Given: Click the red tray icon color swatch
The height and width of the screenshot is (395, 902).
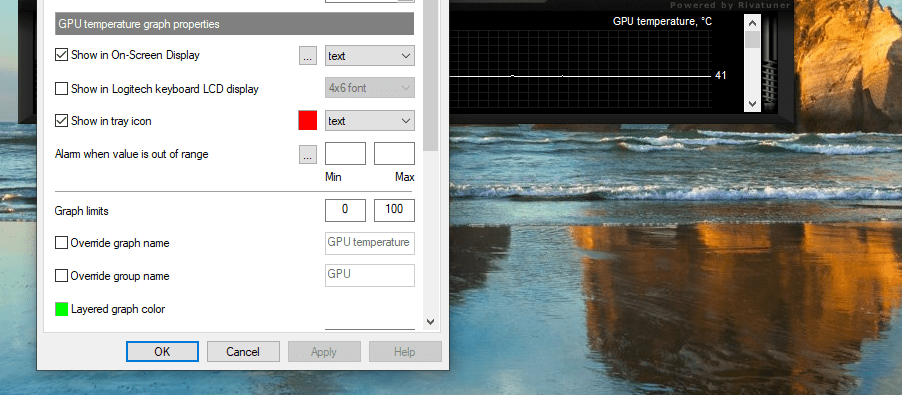Looking at the screenshot, I should (308, 121).
